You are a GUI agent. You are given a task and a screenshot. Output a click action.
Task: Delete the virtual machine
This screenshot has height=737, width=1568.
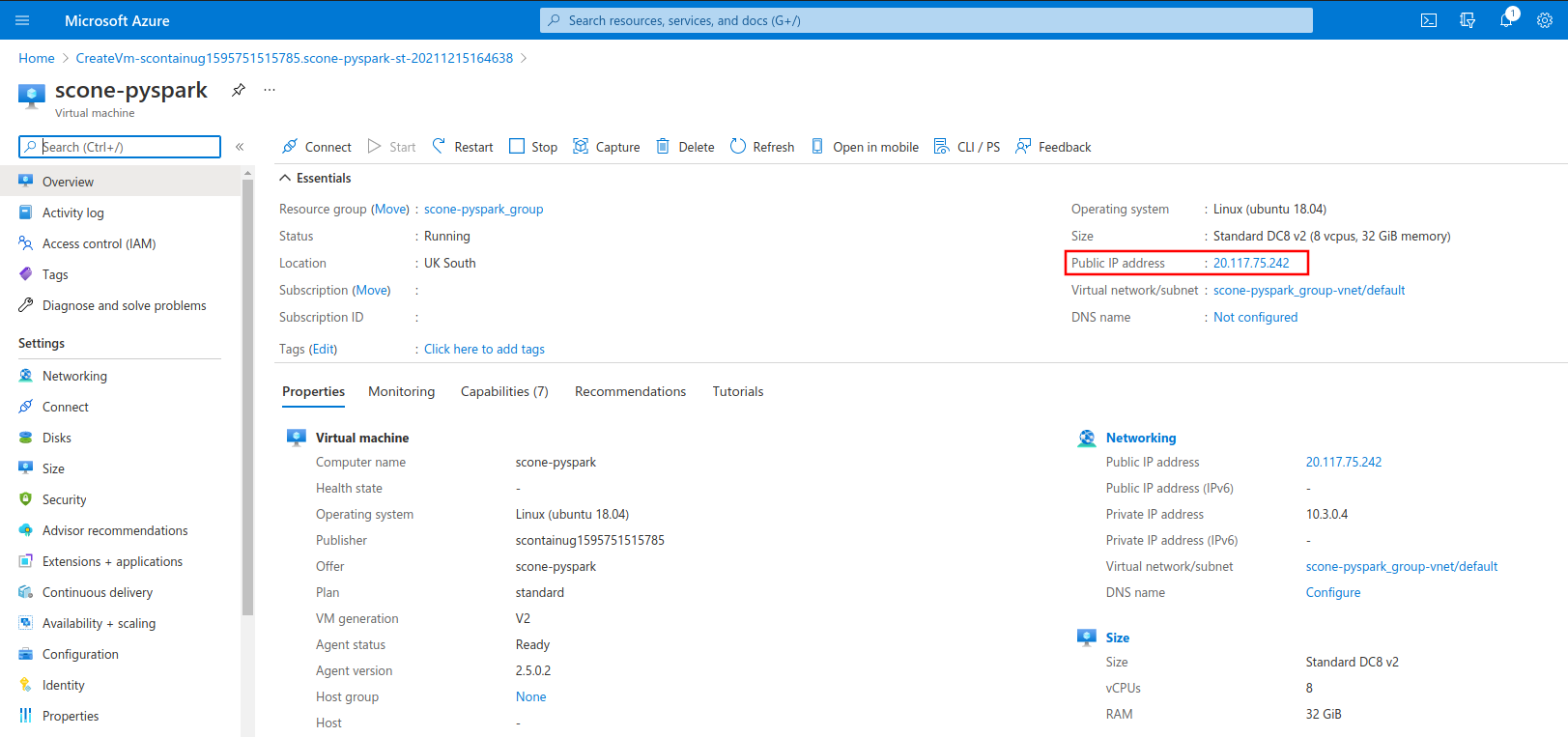tap(686, 147)
